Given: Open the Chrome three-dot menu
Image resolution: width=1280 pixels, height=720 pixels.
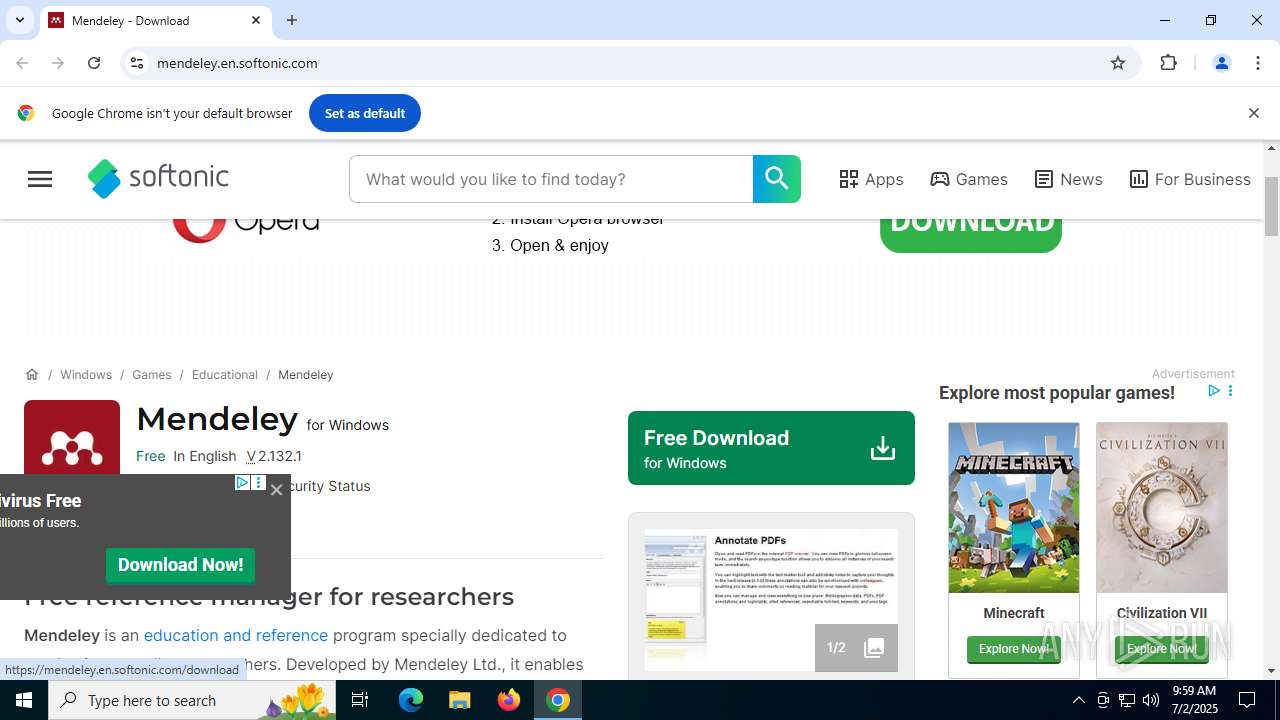Looking at the screenshot, I should [1258, 63].
